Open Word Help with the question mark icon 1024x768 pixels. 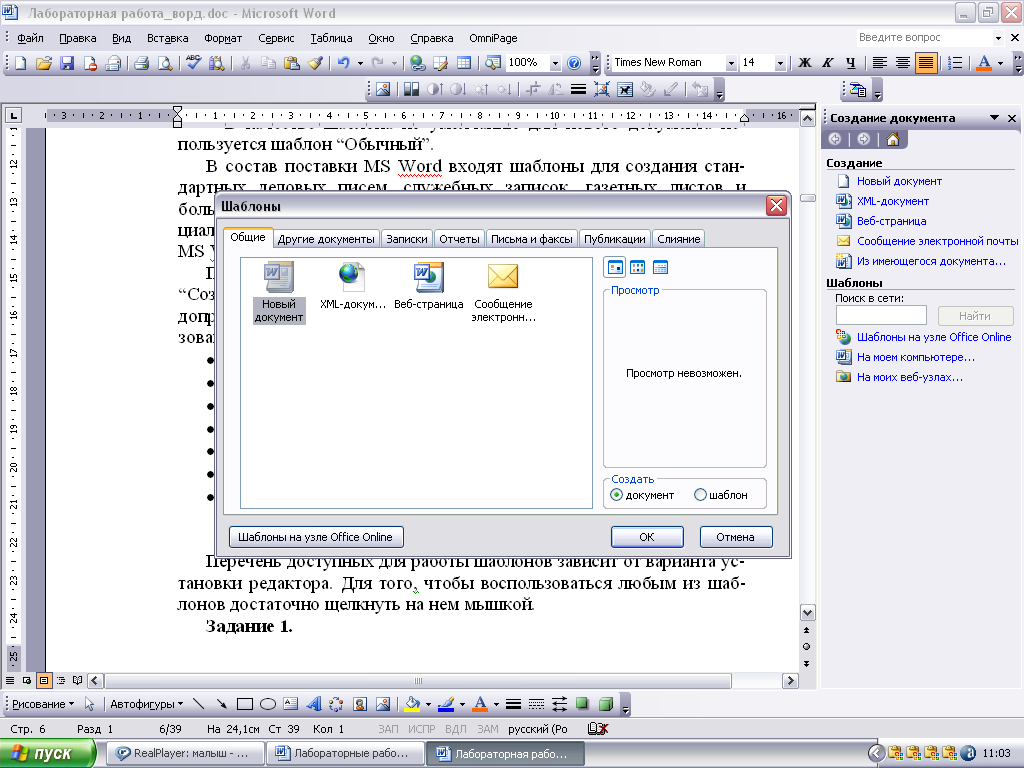click(x=574, y=63)
